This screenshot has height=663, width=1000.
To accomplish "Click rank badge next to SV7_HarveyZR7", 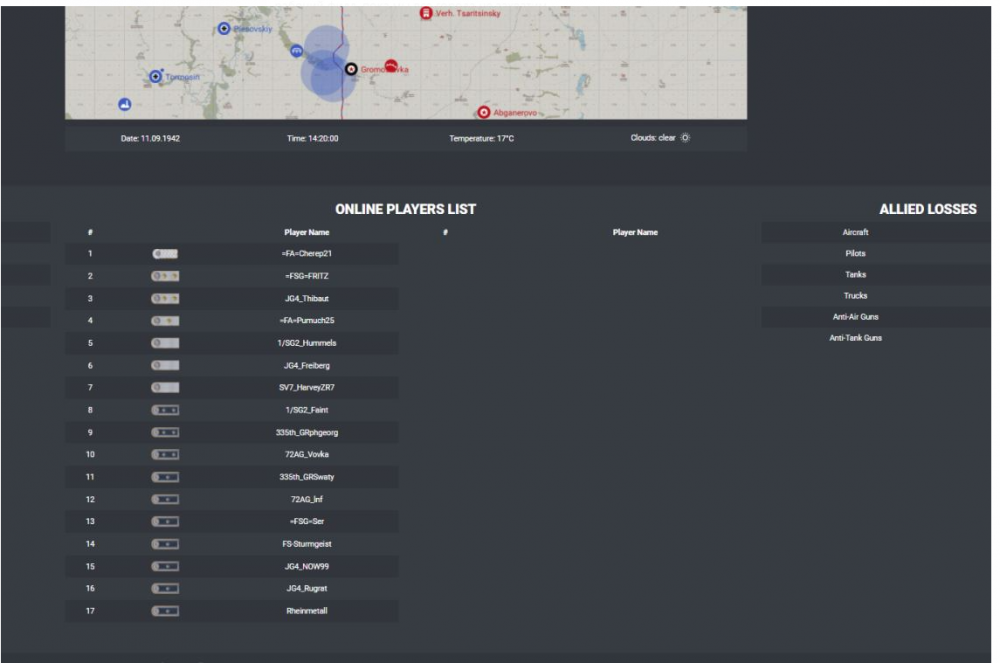I will point(165,388).
